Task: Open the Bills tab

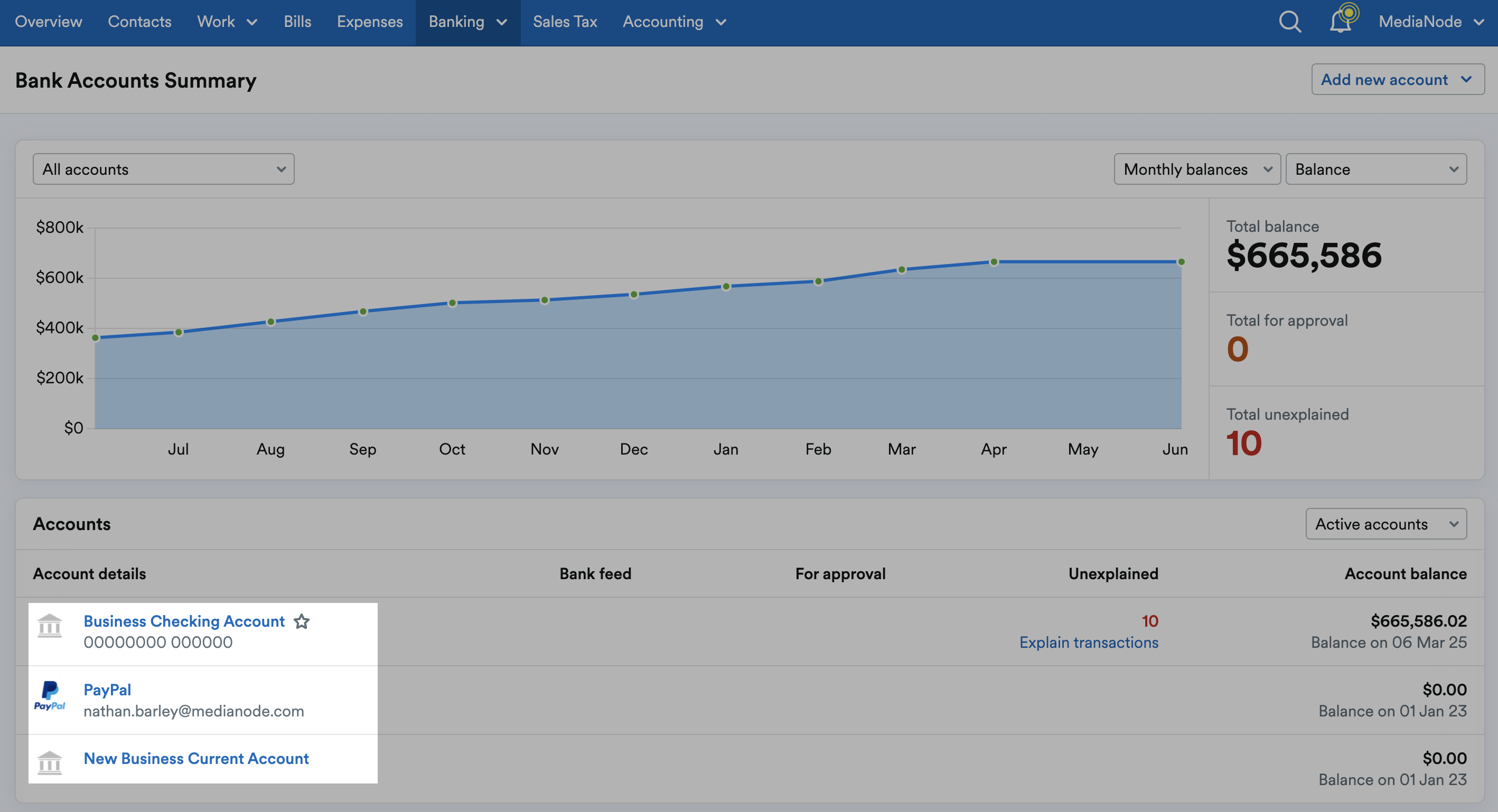Action: pos(297,22)
